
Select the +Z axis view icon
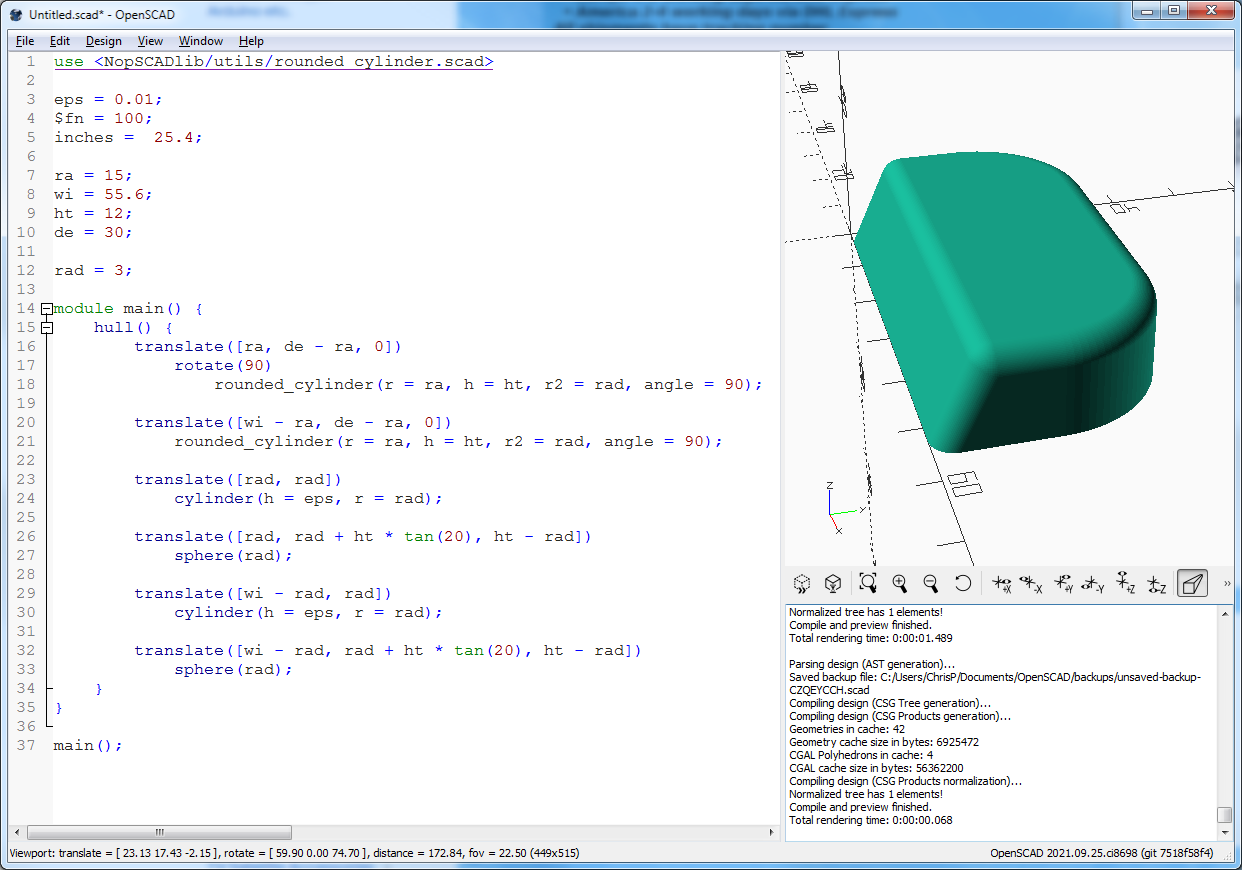tap(1125, 584)
